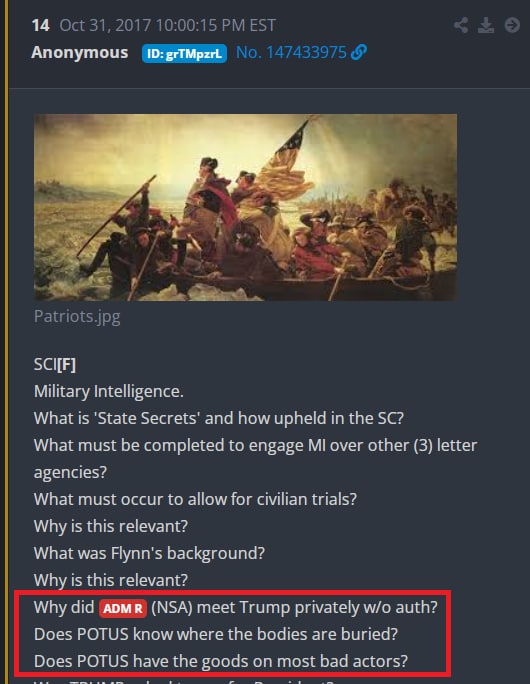The image size is (530, 684).
Task: Click the Military Intelligence line
Action: point(109,391)
